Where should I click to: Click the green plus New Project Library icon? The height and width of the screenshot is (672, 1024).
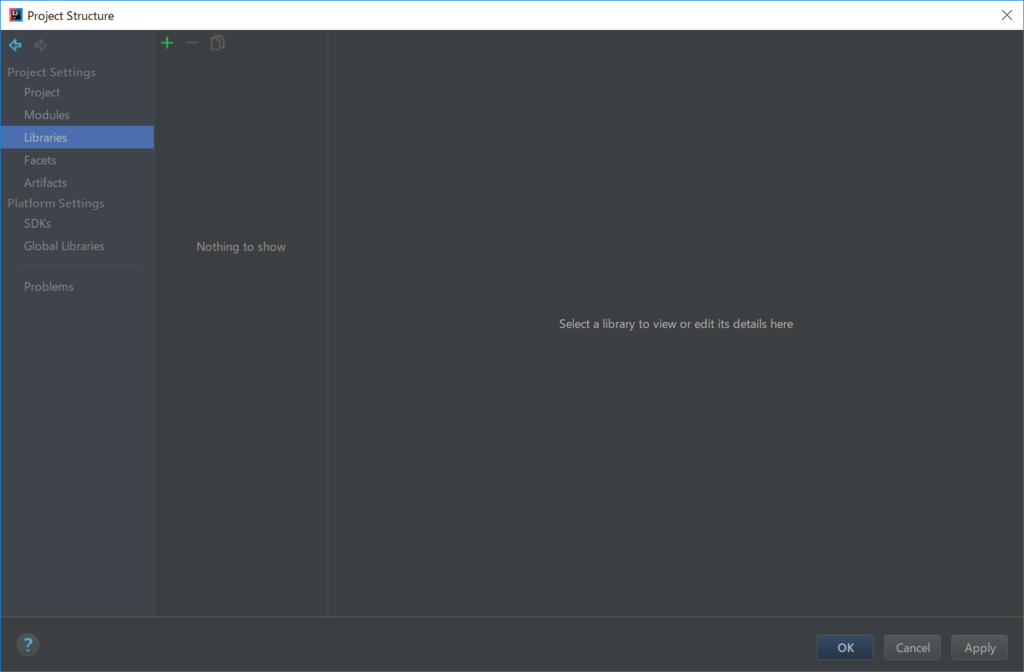(x=167, y=43)
